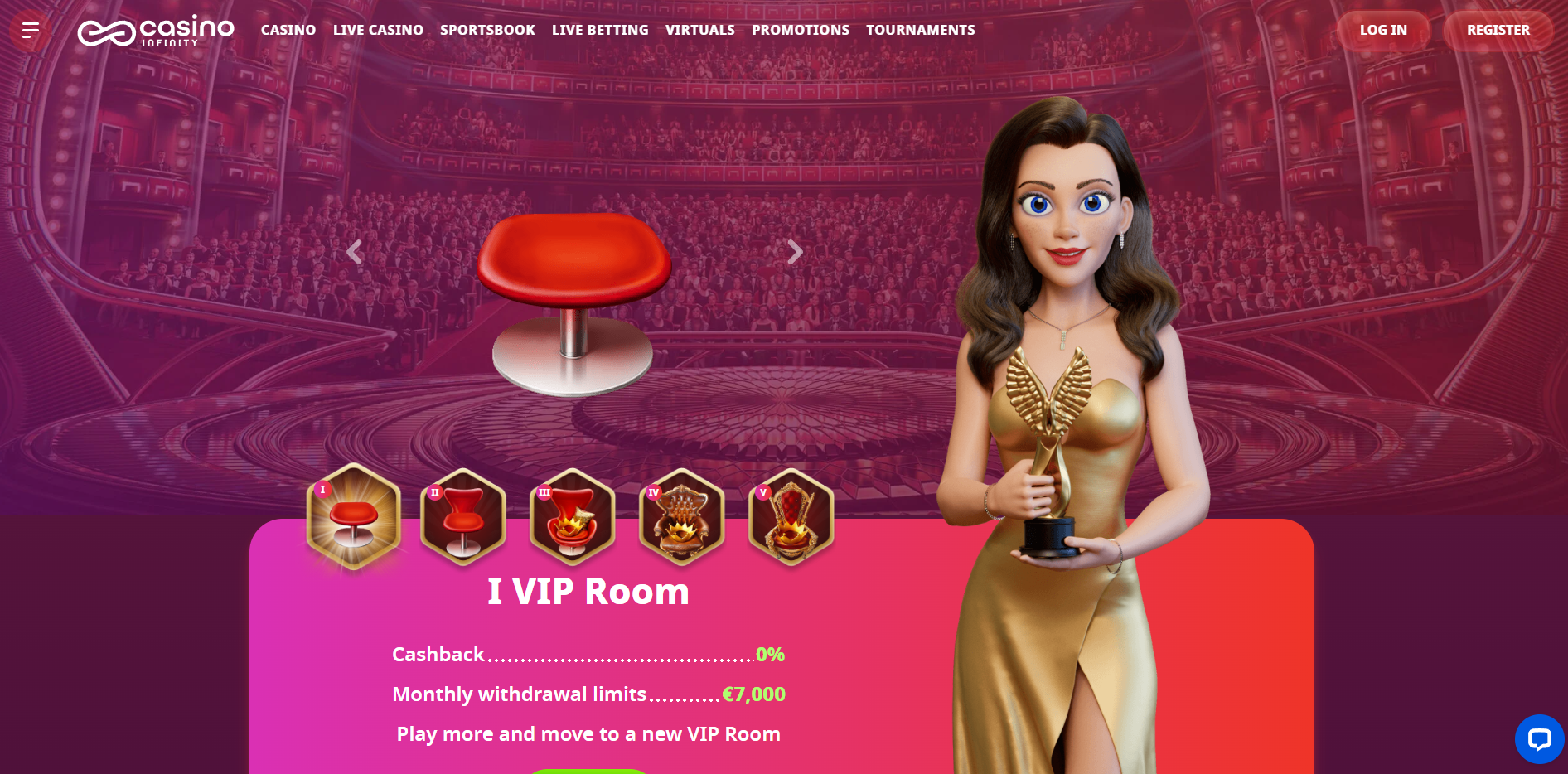This screenshot has height=774, width=1568.
Task: Click the Casino Infinity logo
Action: (x=156, y=31)
